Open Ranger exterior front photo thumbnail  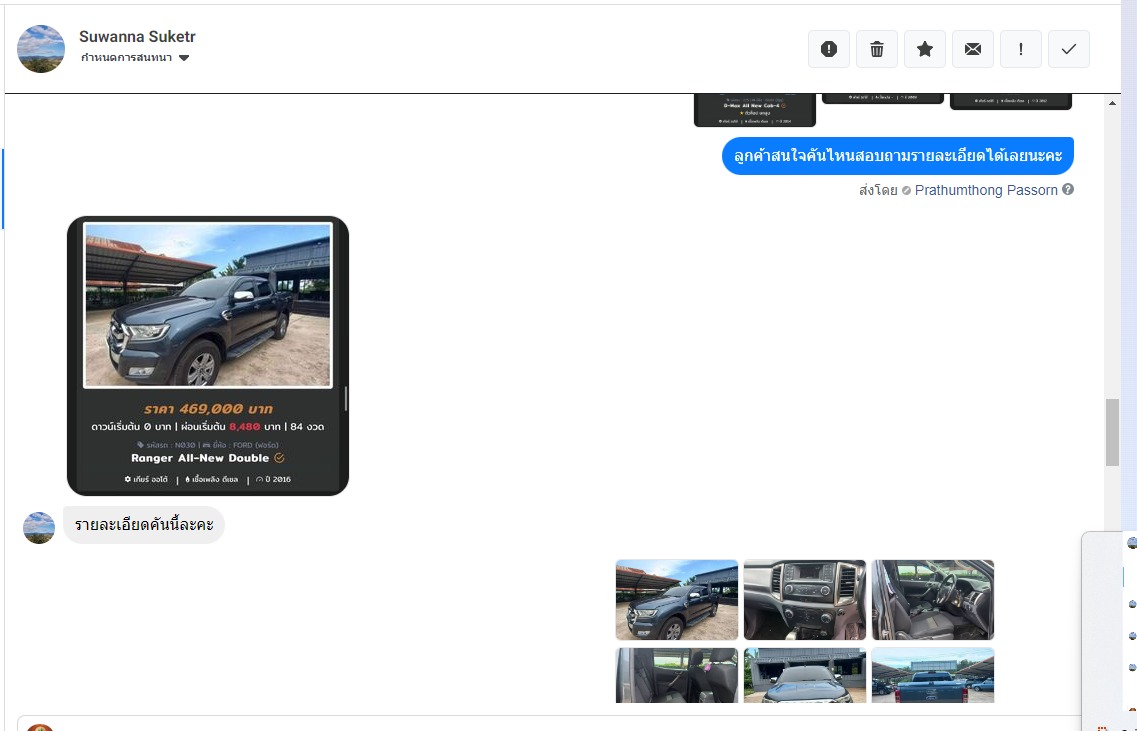coord(677,600)
